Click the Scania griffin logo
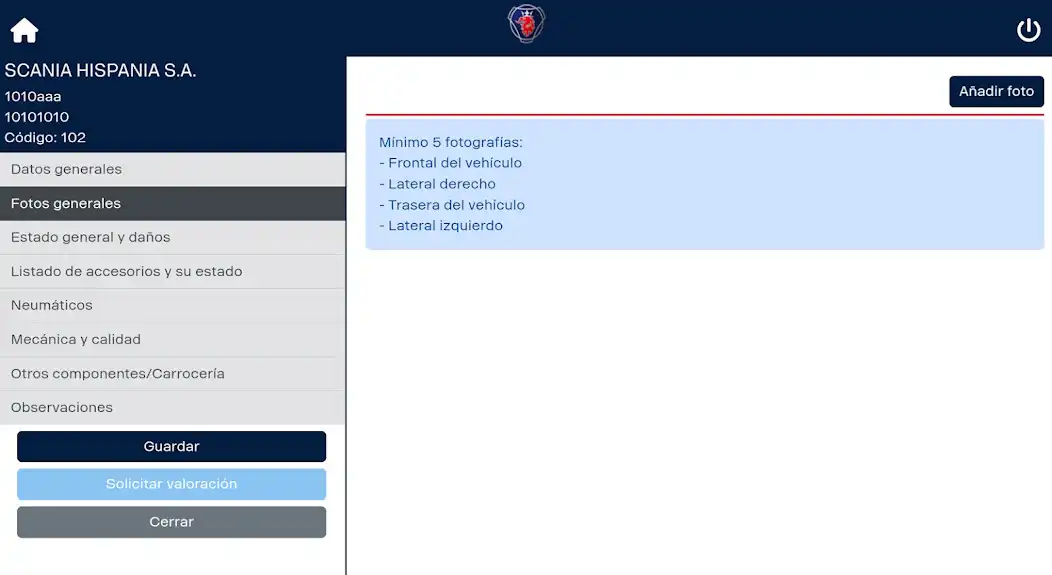 (526, 24)
